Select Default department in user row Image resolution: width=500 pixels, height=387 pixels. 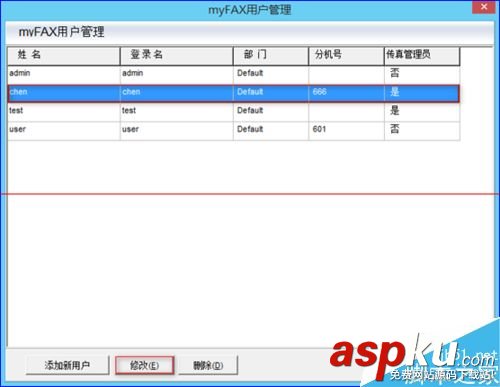click(x=271, y=130)
